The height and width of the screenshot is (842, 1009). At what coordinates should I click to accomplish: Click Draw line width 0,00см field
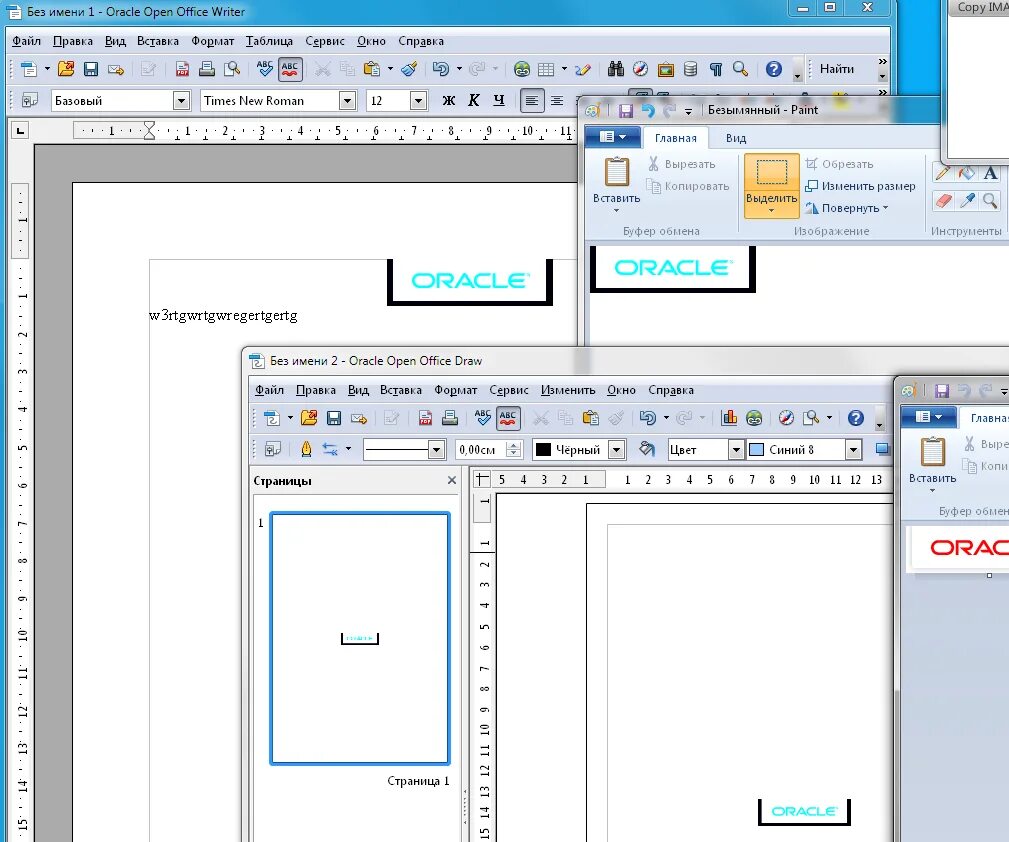click(x=481, y=449)
